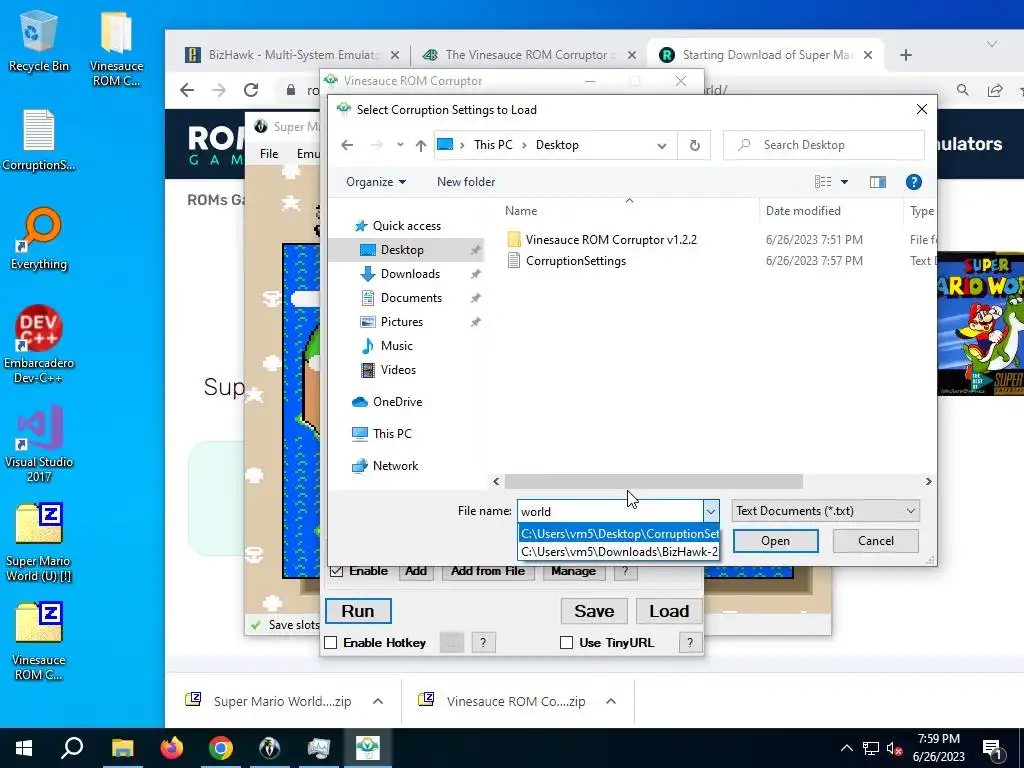
Task: Expand Super Mario World zip download options
Action: 377,701
